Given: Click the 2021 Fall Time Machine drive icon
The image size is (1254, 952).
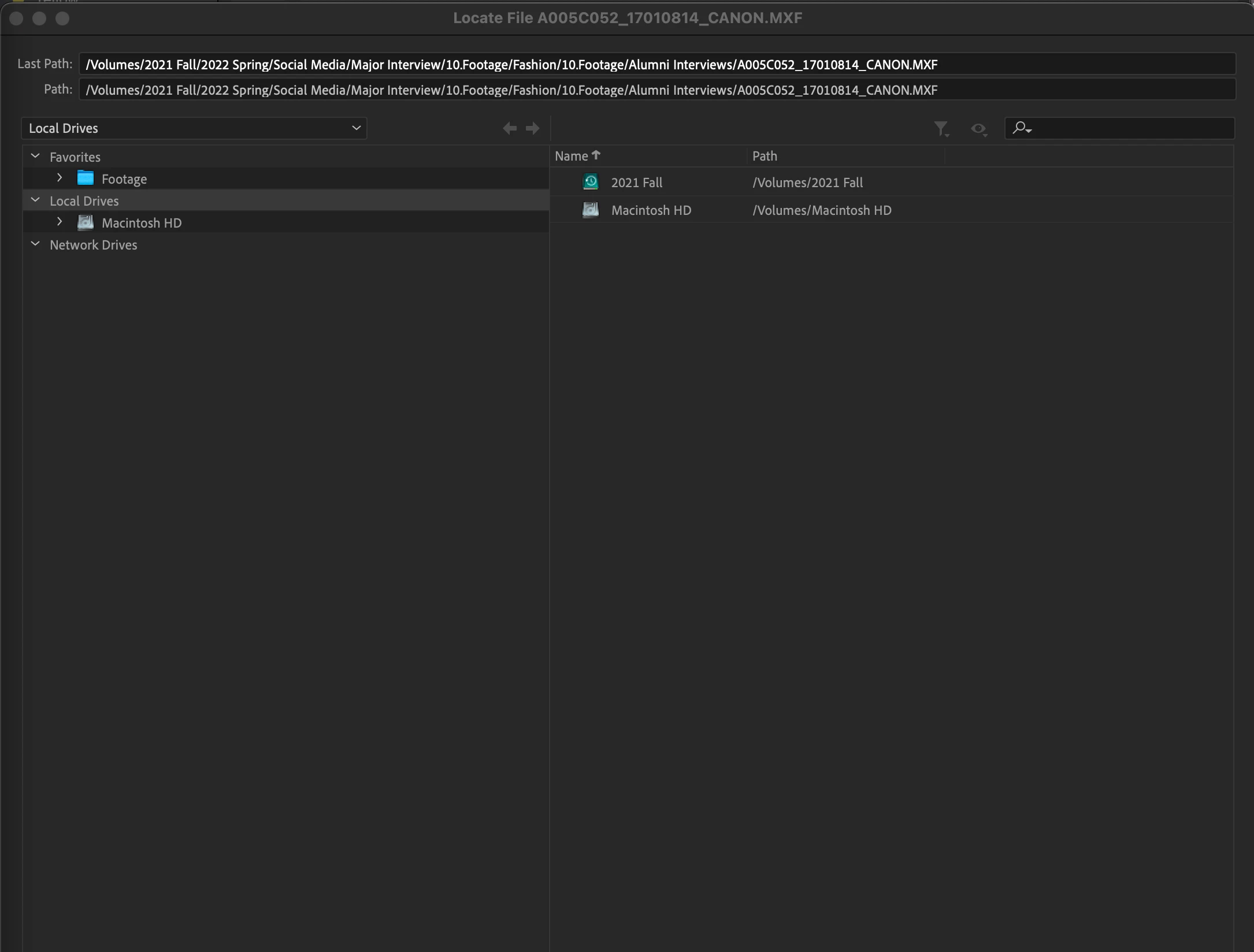Looking at the screenshot, I should tap(591, 182).
